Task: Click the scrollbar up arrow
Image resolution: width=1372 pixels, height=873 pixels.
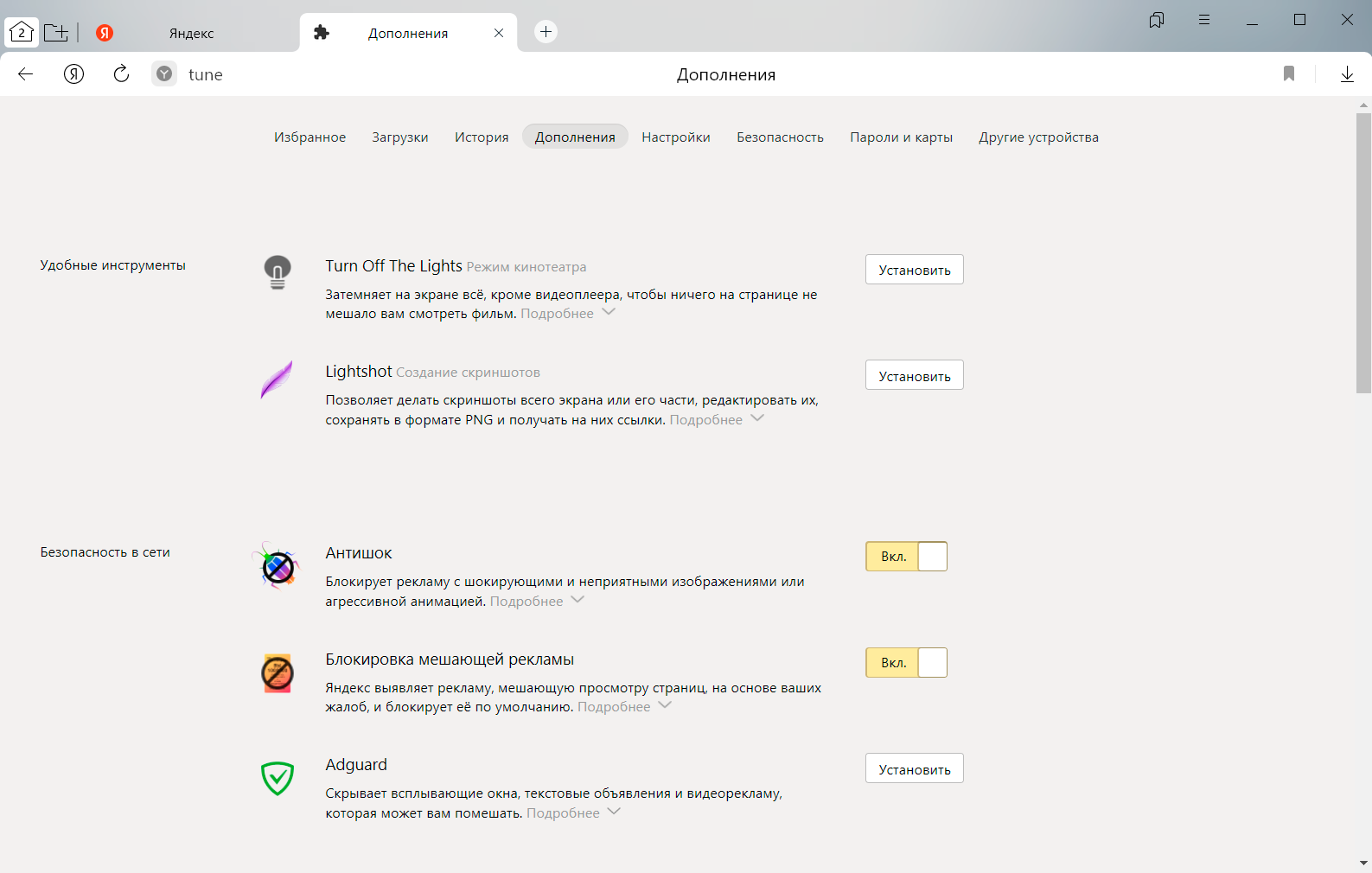Action: point(1363,105)
